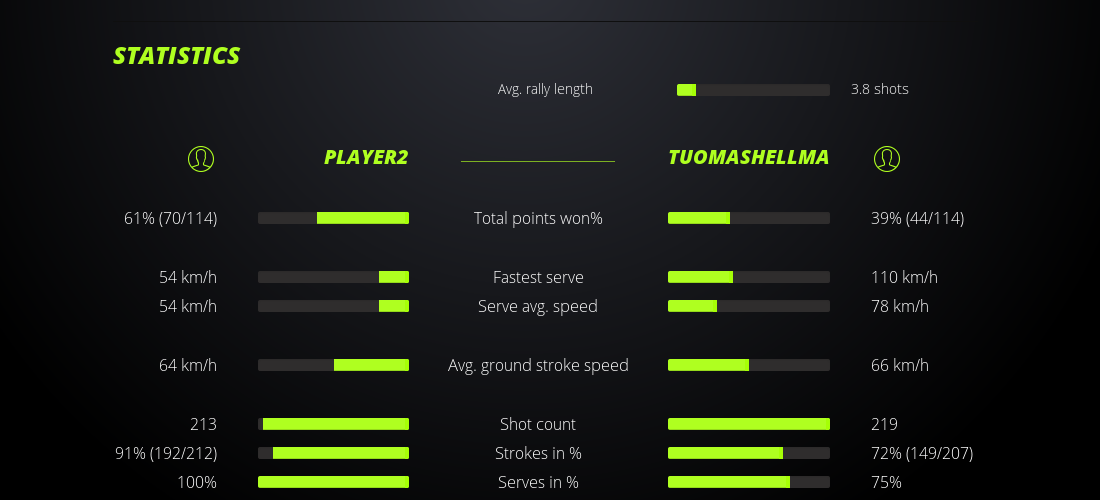The height and width of the screenshot is (500, 1100).
Task: Open the TUOMASHELLMA player name
Action: click(748, 158)
